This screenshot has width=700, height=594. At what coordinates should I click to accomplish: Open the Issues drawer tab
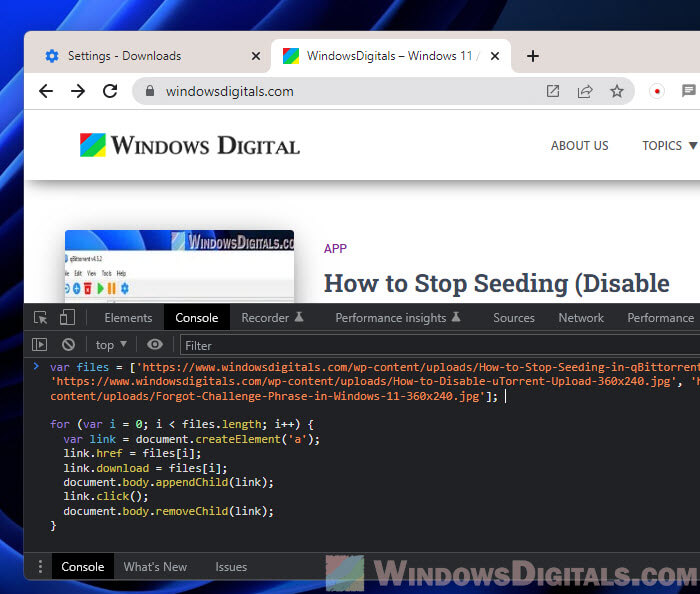(x=231, y=566)
